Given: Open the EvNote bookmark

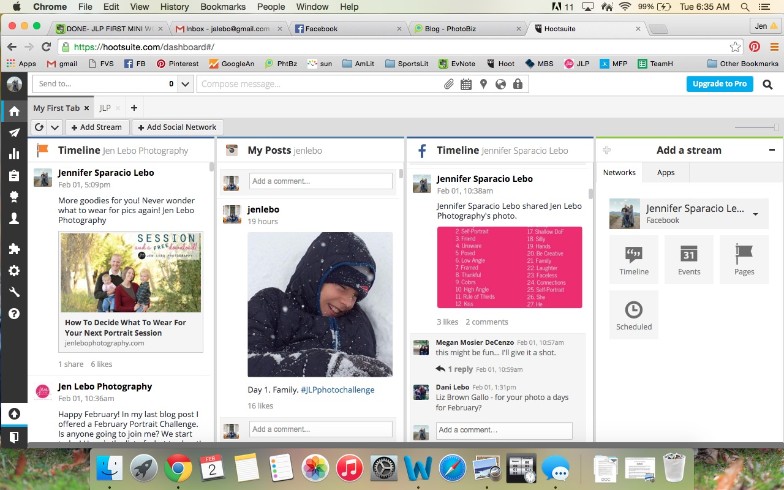Looking at the screenshot, I should click(458, 64).
